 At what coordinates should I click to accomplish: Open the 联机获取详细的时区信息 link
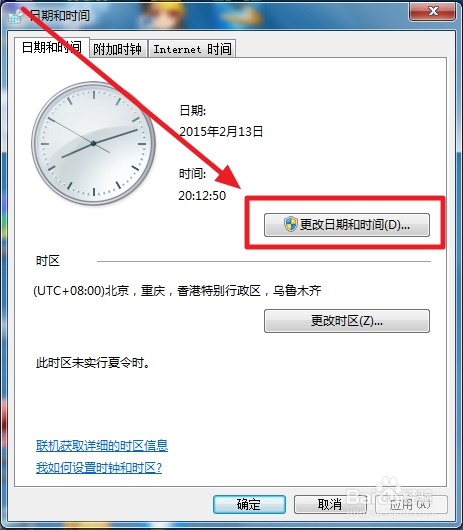(x=102, y=445)
